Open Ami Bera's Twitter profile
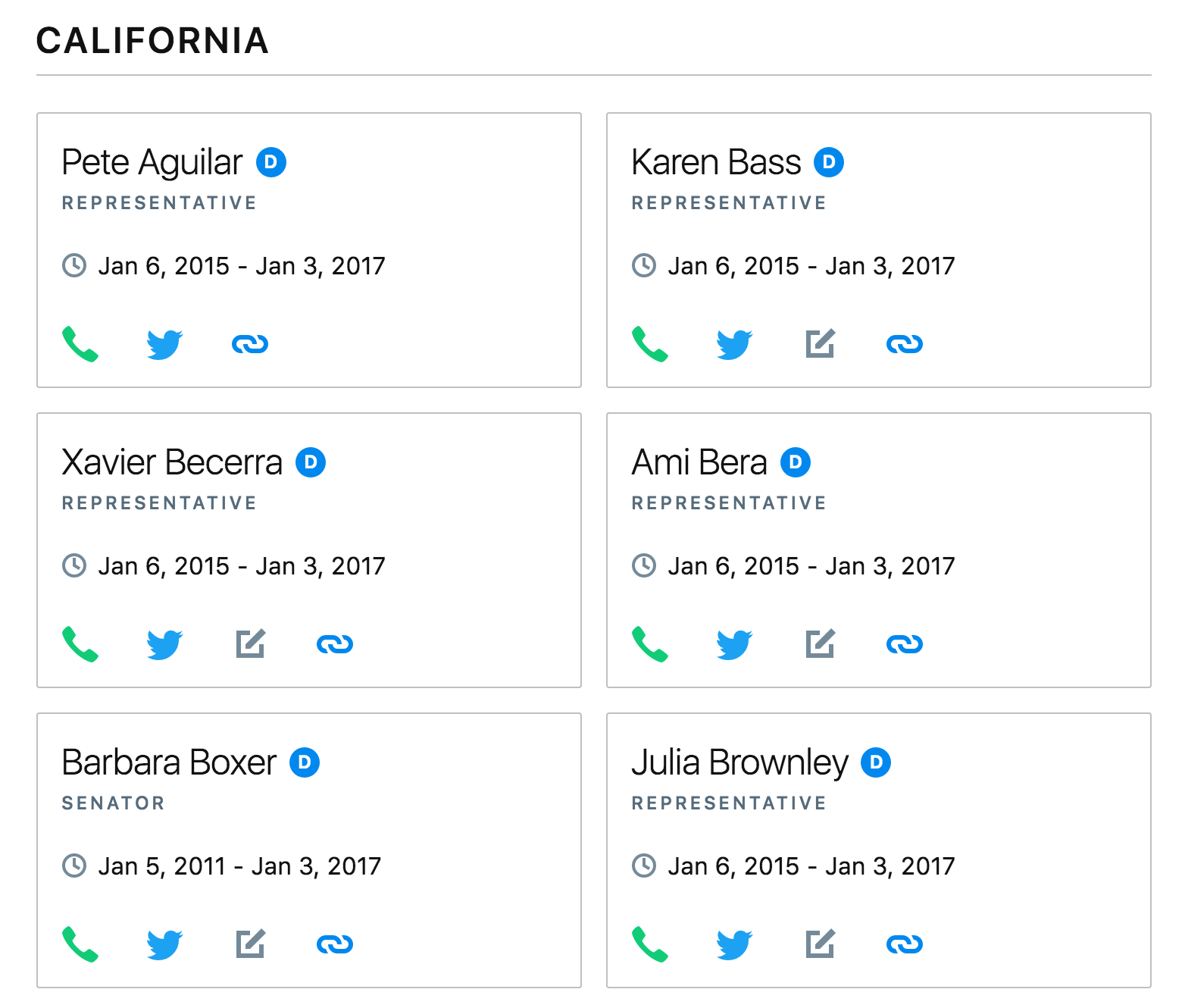1185x1008 pixels. click(x=734, y=644)
